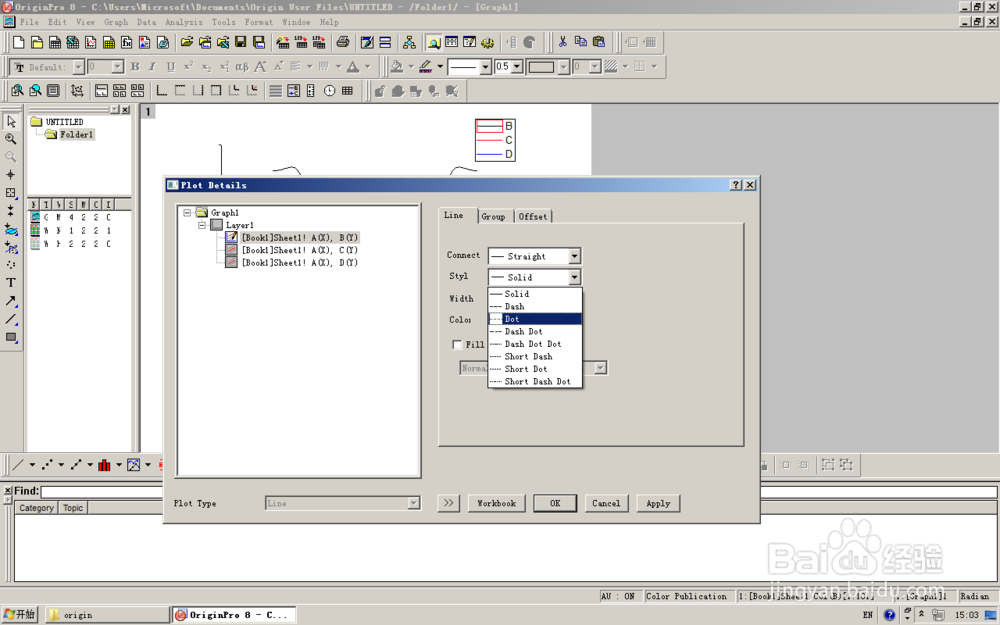
Task: Click the Find input field
Action: pyautogui.click(x=519, y=492)
